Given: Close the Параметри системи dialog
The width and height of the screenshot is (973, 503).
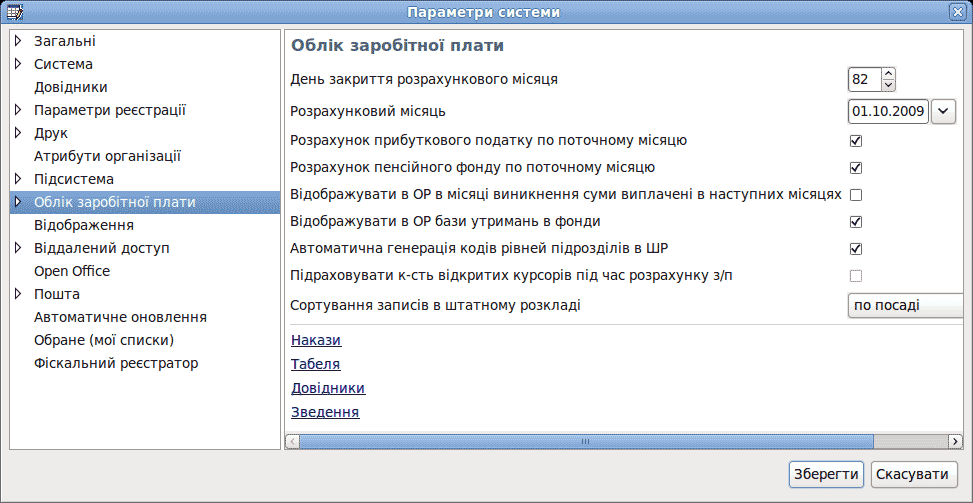Looking at the screenshot, I should [958, 12].
